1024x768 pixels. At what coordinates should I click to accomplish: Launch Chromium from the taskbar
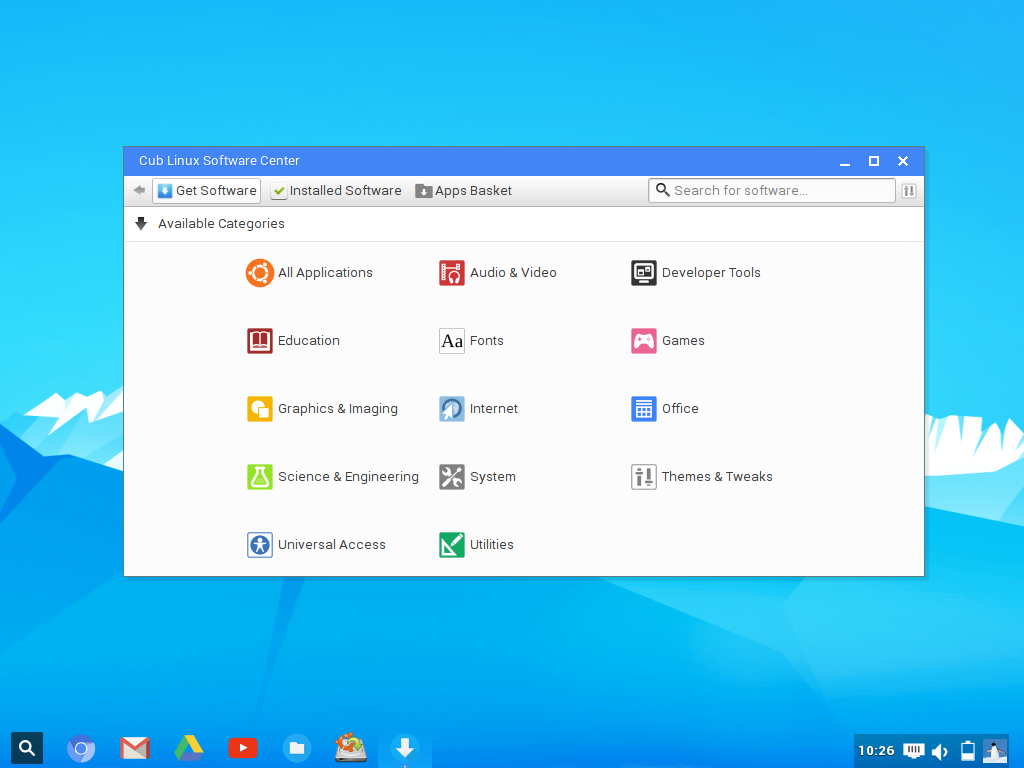tap(81, 748)
